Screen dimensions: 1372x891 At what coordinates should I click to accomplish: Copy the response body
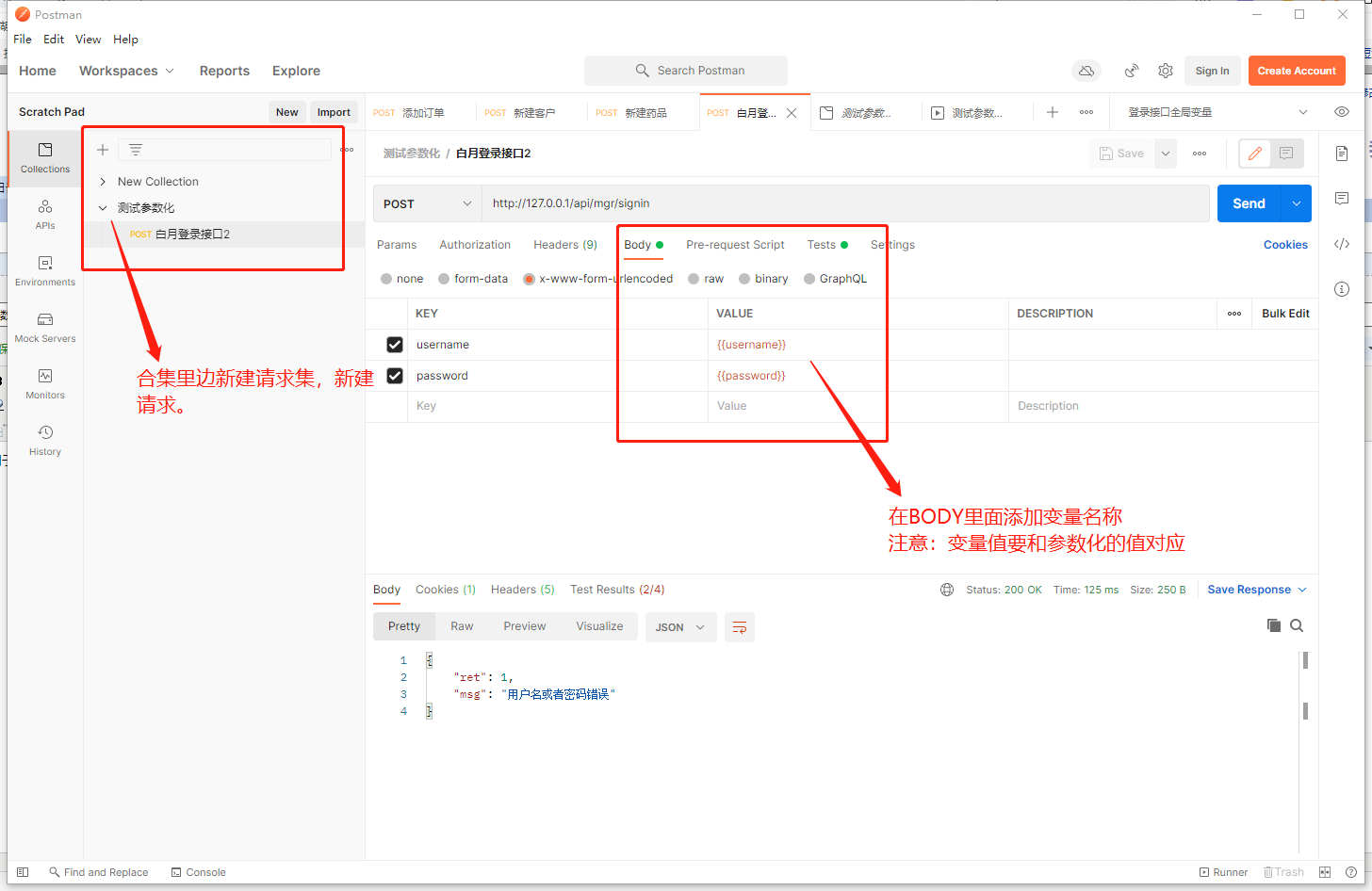[1274, 625]
